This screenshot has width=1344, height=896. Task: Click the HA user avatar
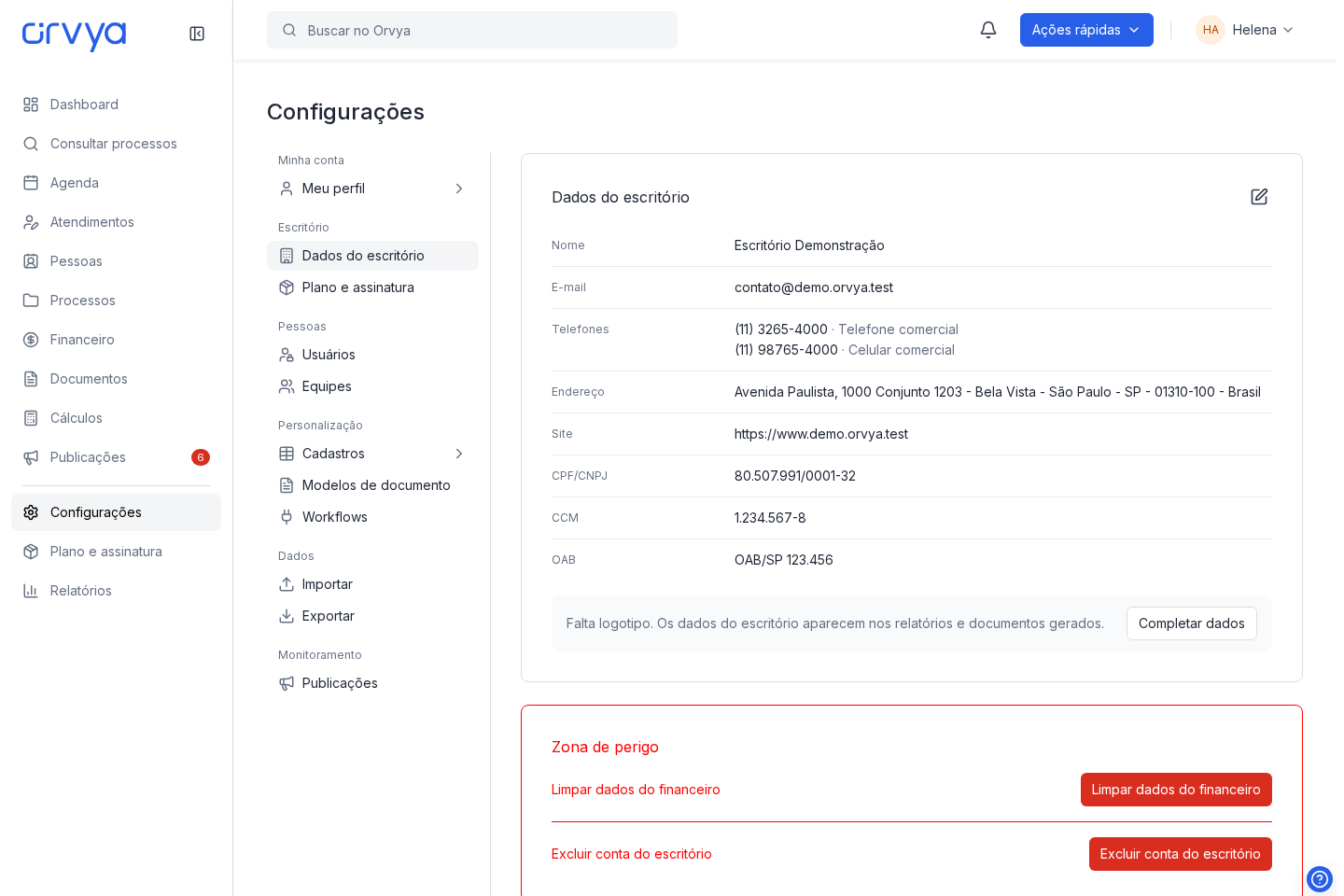tap(1211, 30)
